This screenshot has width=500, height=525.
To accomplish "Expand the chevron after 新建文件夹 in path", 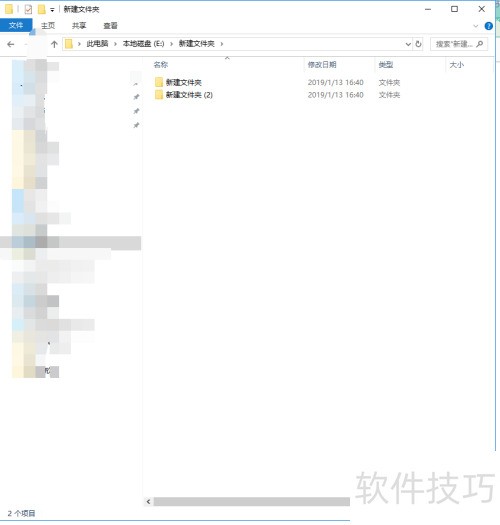I will point(222,44).
